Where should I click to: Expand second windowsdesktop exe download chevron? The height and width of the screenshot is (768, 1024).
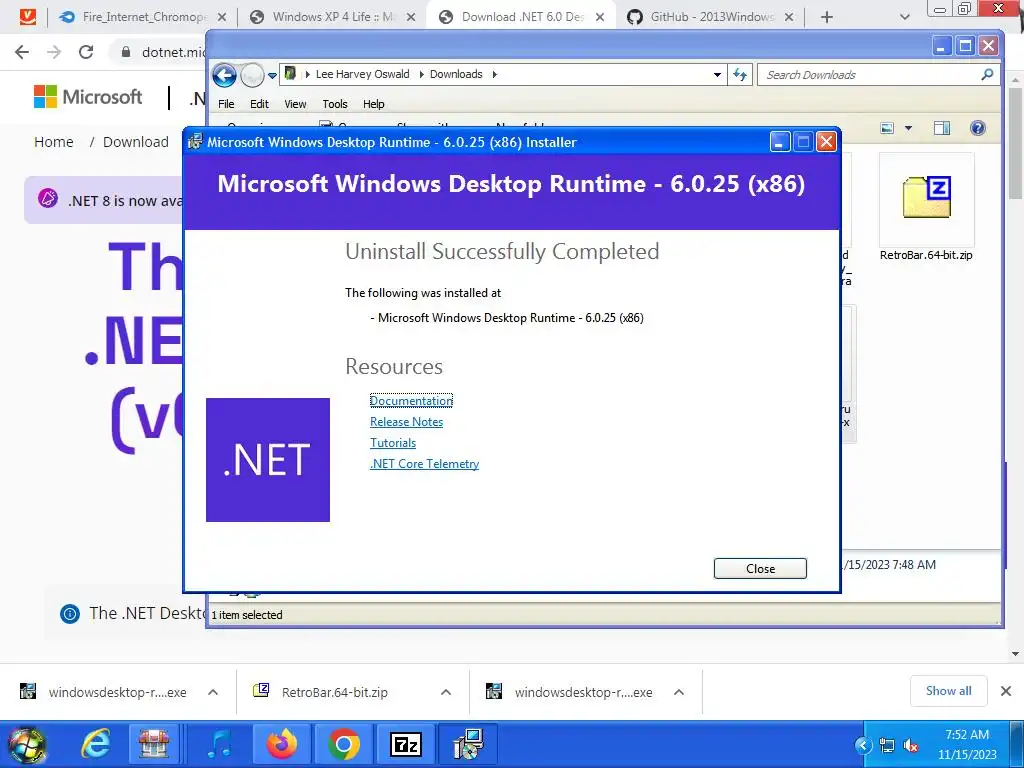click(x=679, y=692)
